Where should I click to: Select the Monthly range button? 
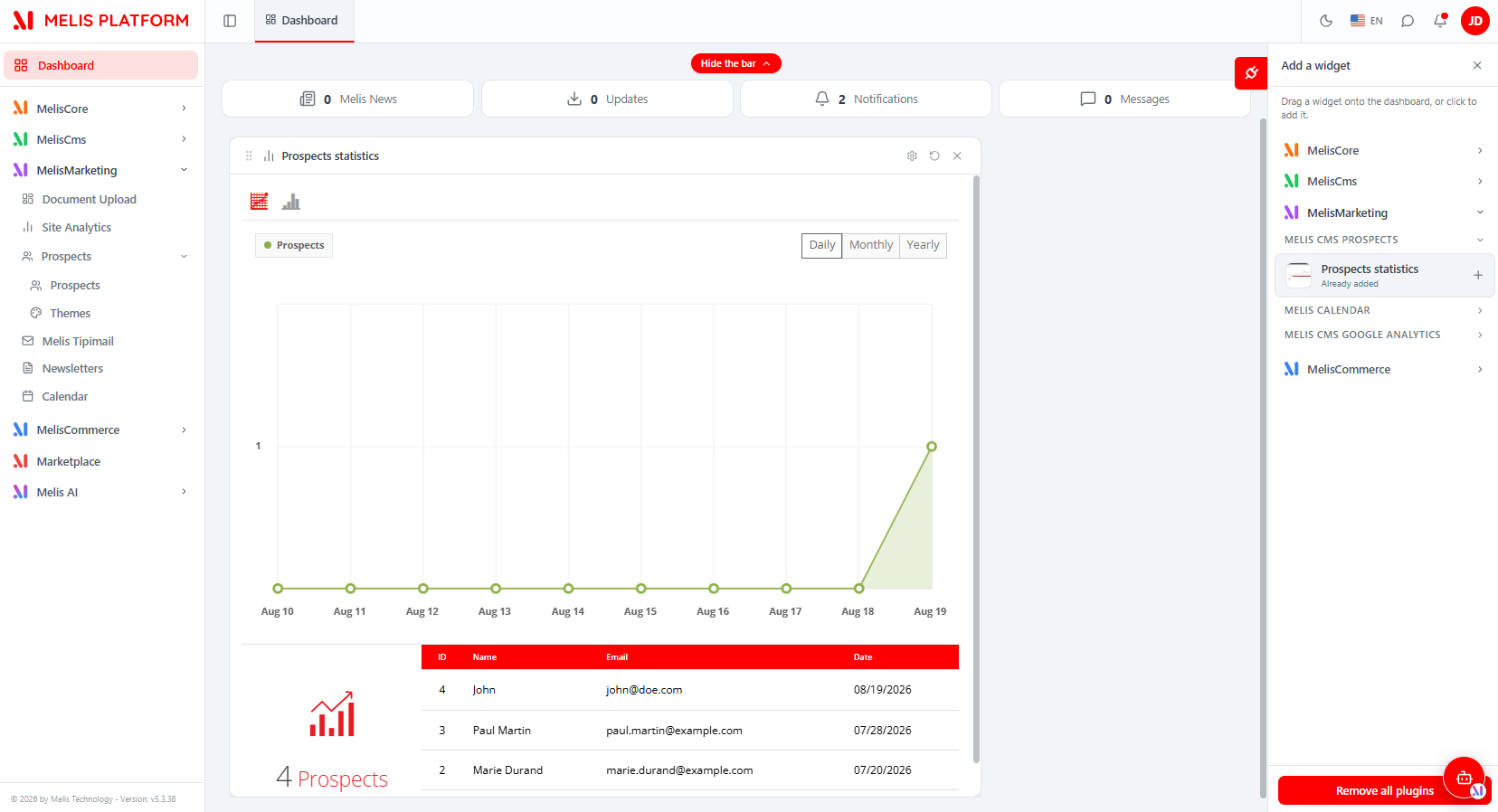tap(871, 245)
